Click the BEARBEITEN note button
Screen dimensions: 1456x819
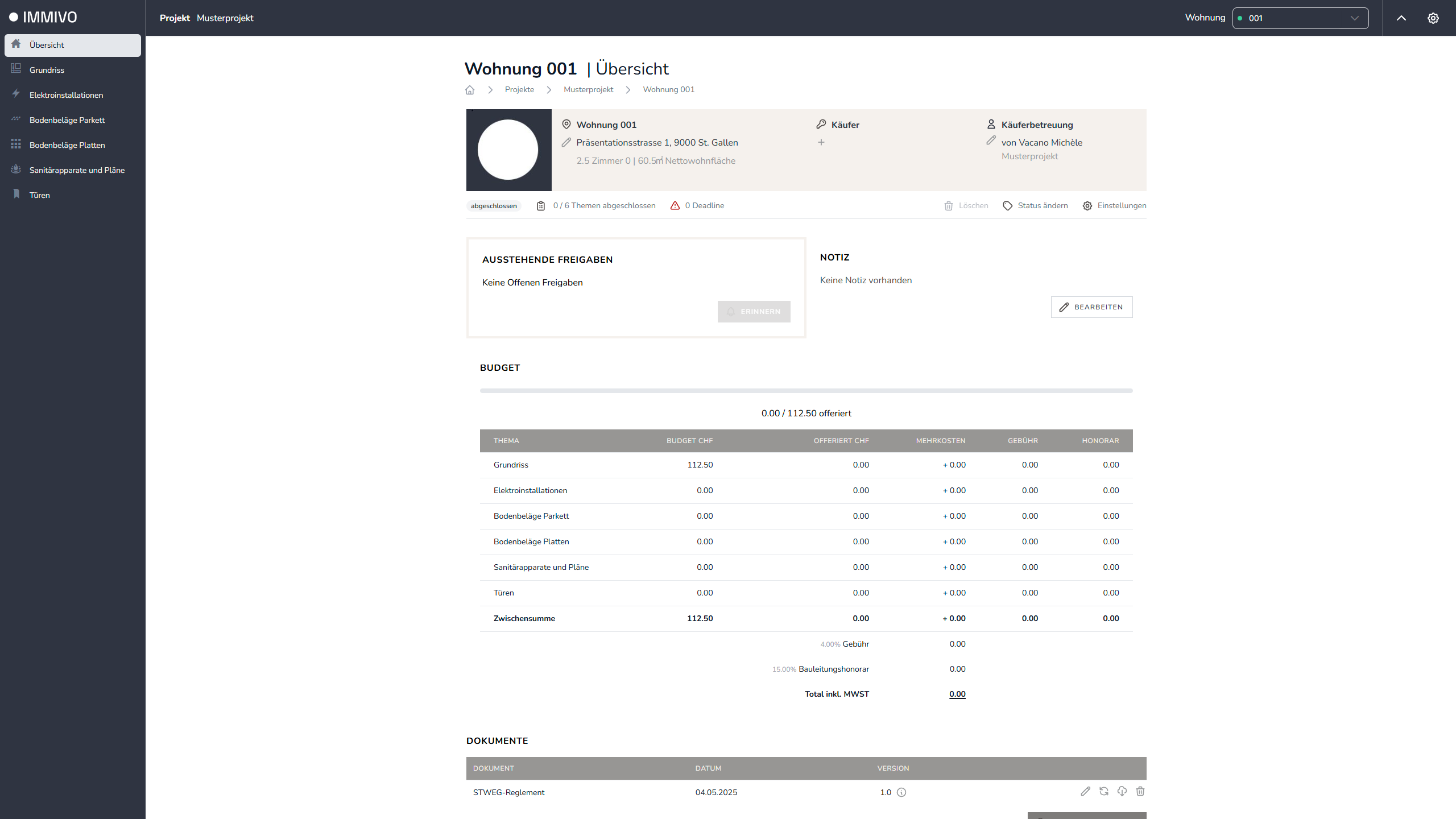(1091, 307)
